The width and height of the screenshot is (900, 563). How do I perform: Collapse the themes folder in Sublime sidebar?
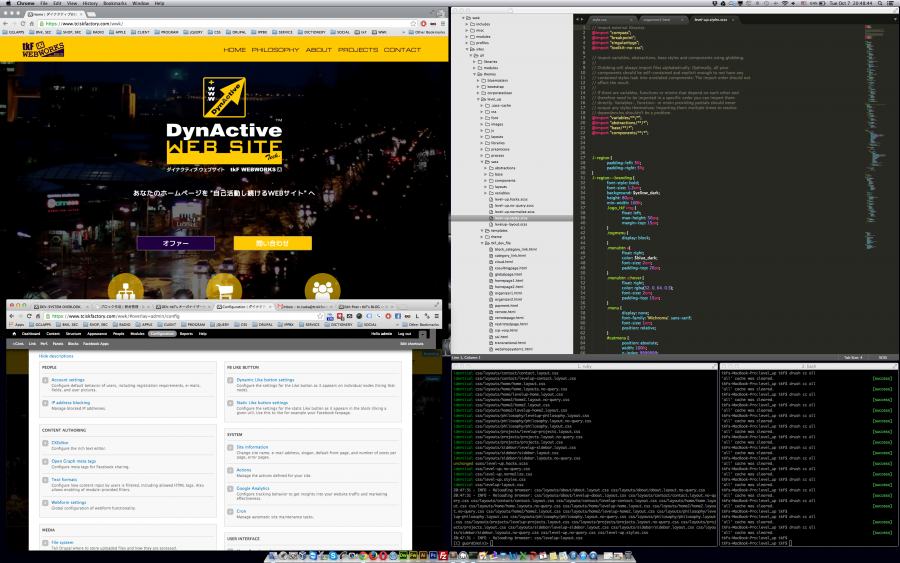475,74
